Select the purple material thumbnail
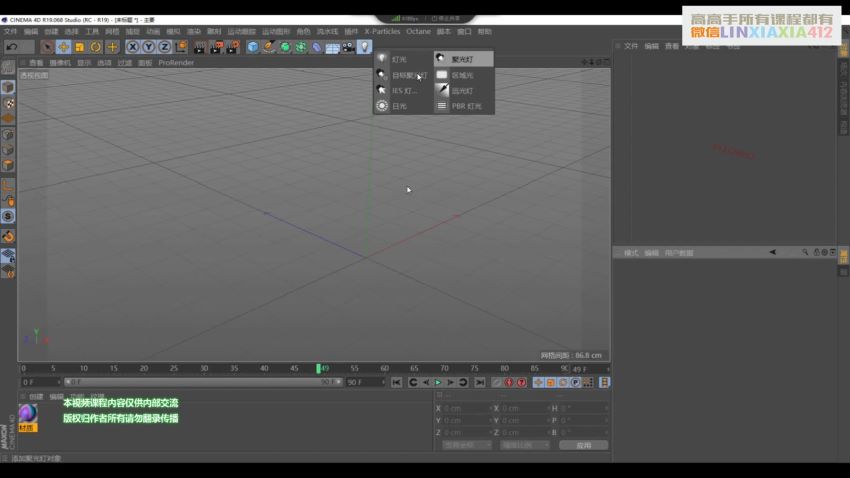 28,414
